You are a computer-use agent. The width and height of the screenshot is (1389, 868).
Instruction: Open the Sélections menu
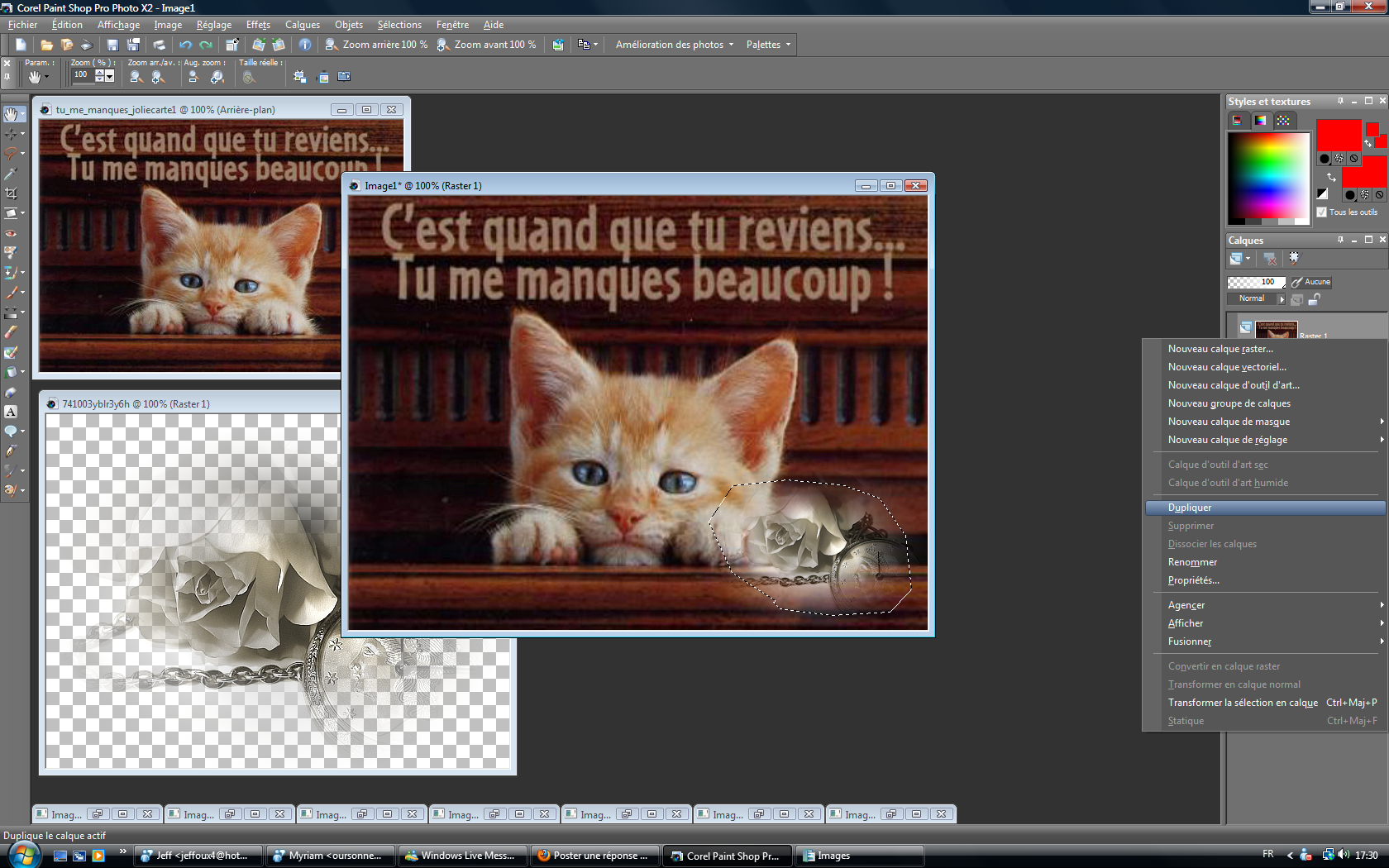(x=399, y=25)
